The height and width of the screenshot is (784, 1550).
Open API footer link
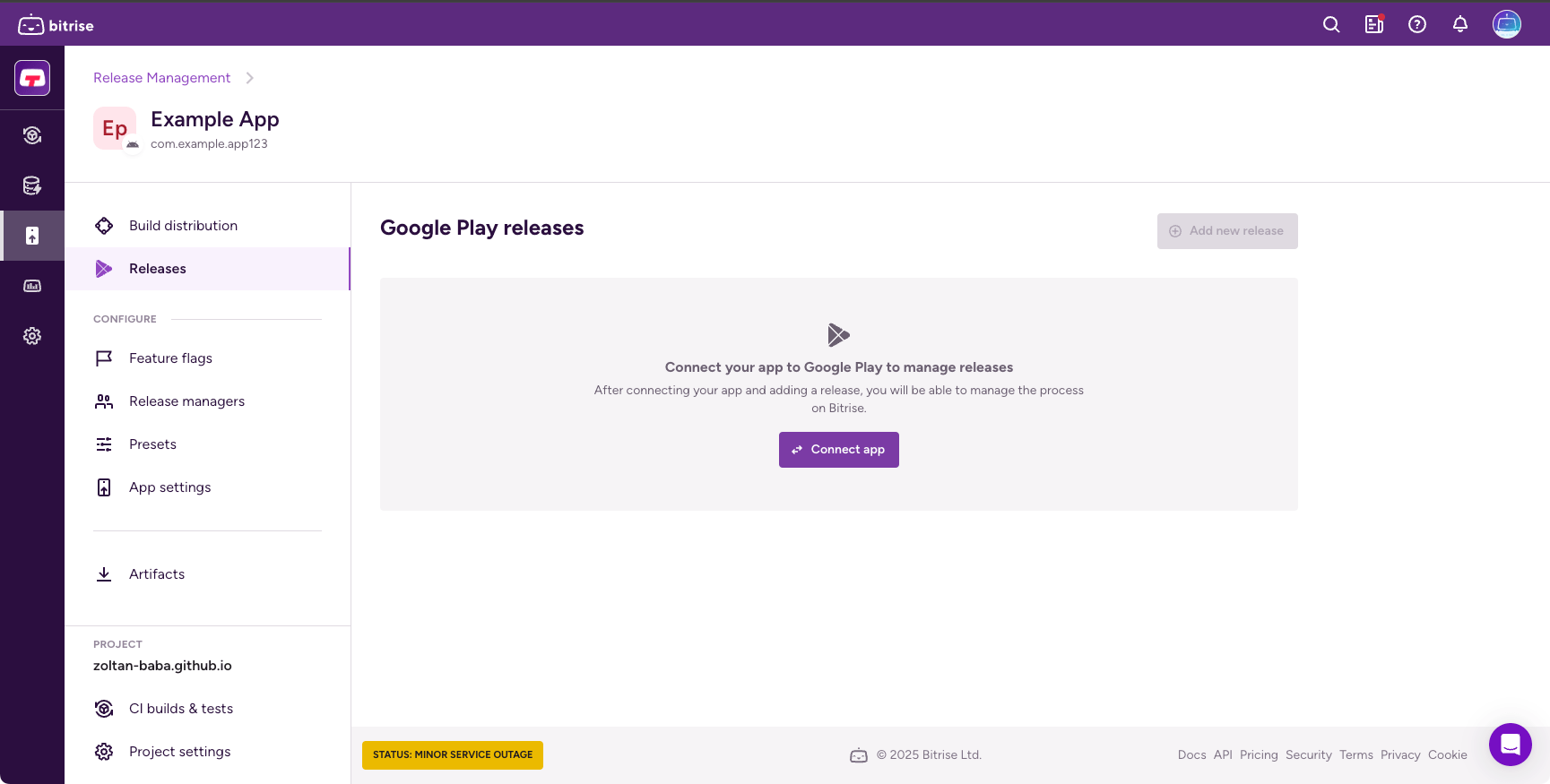[x=1223, y=755]
